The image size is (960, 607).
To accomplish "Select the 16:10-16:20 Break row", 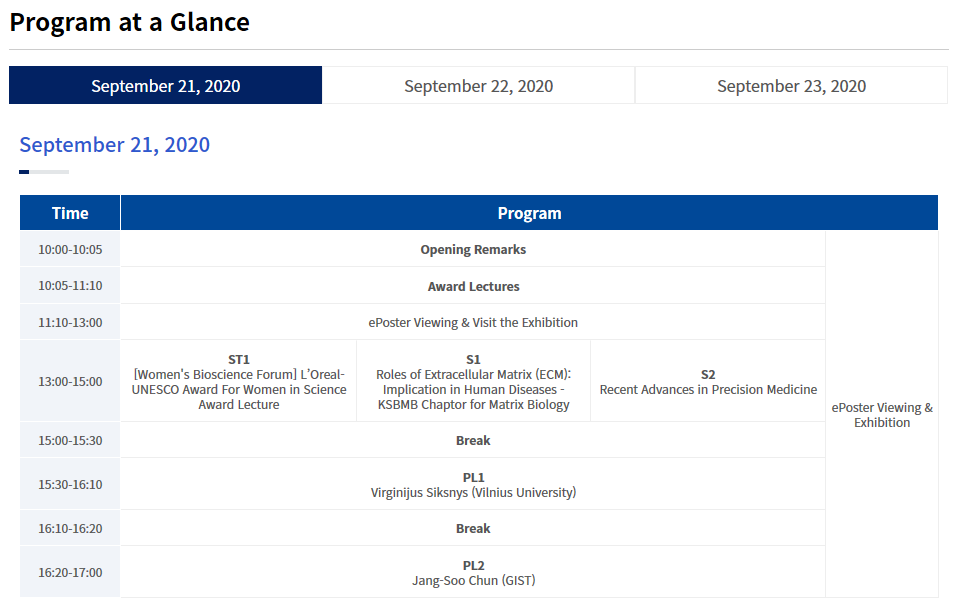I will coord(472,529).
